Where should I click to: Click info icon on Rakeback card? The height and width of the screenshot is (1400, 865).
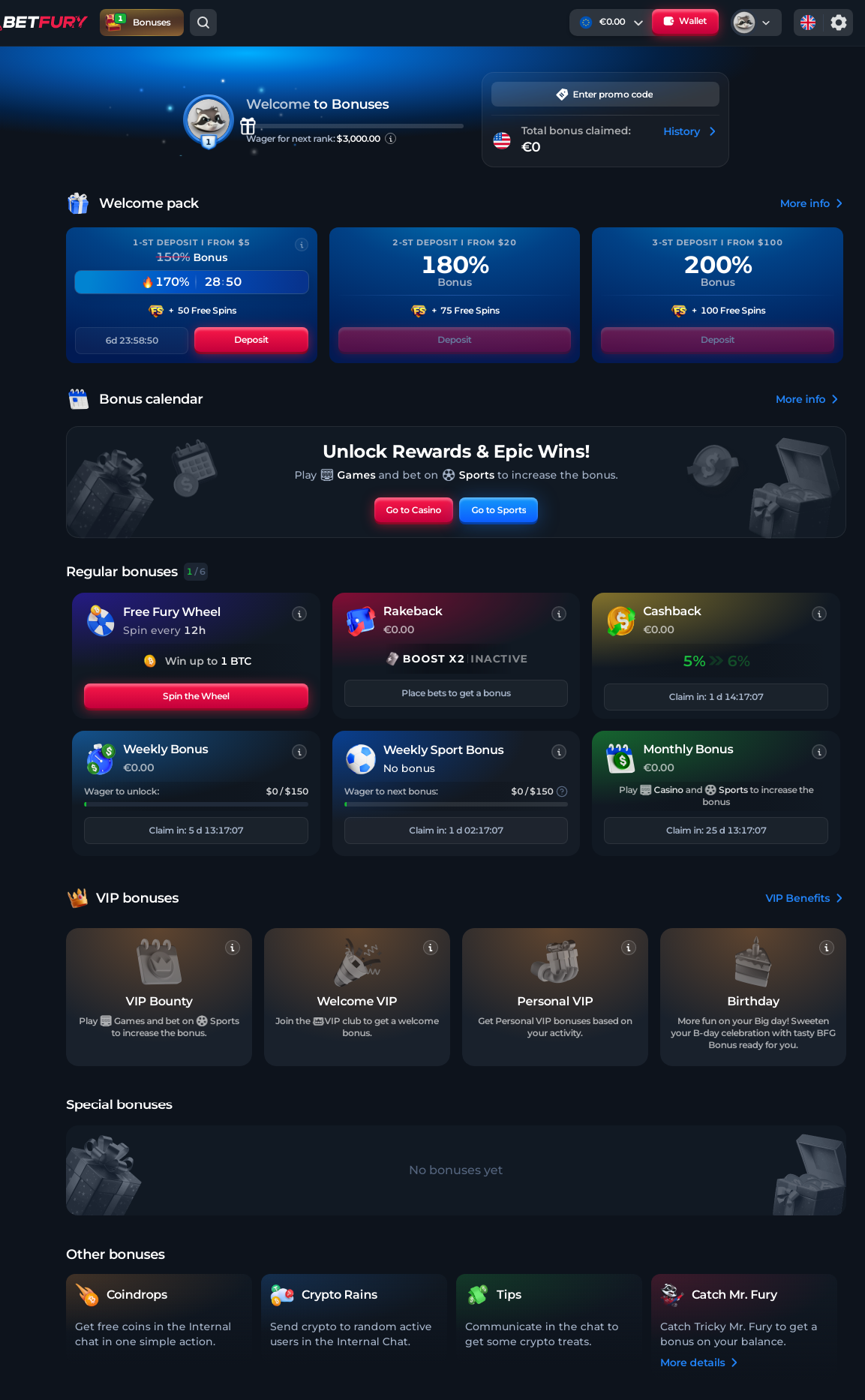coord(559,614)
